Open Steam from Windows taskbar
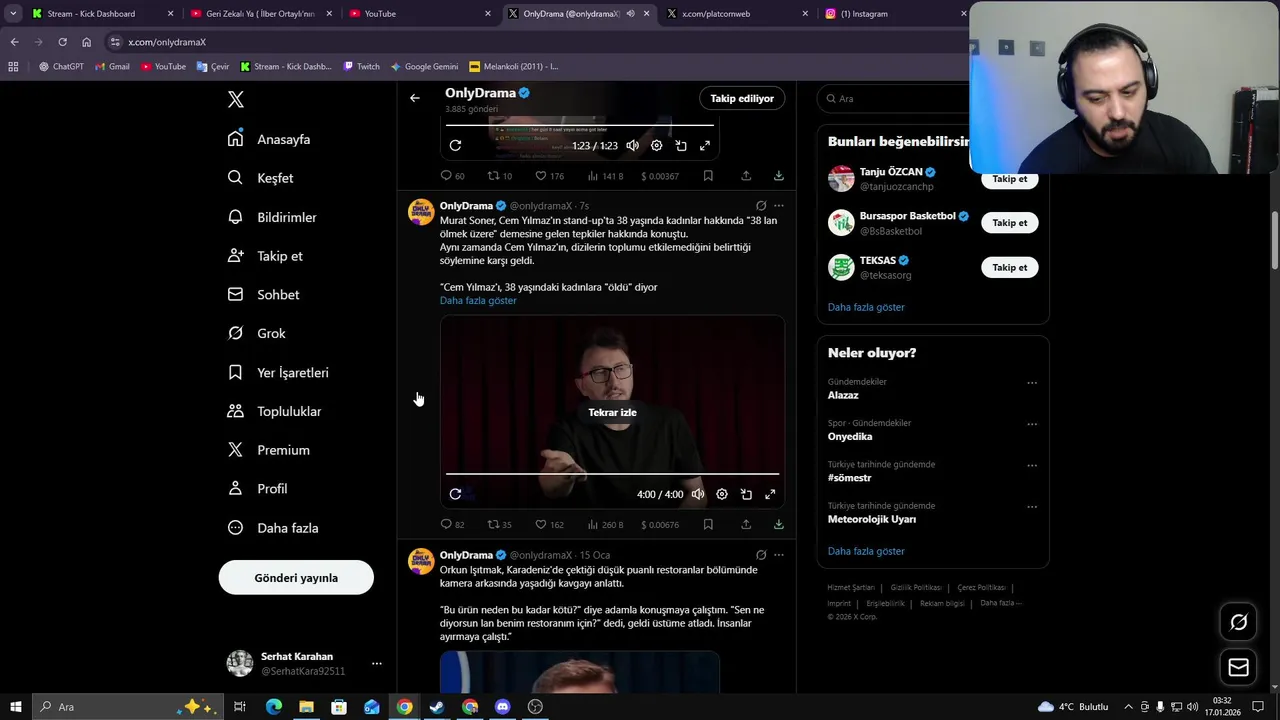1280x720 pixels. coord(437,707)
